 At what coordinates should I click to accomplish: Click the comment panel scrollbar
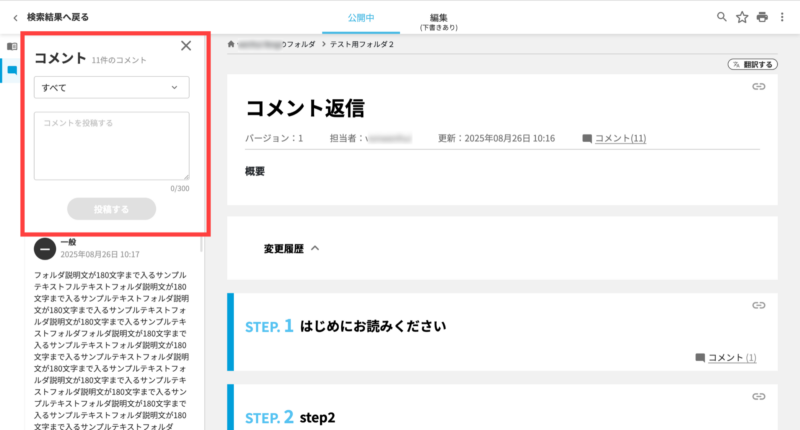[201, 244]
